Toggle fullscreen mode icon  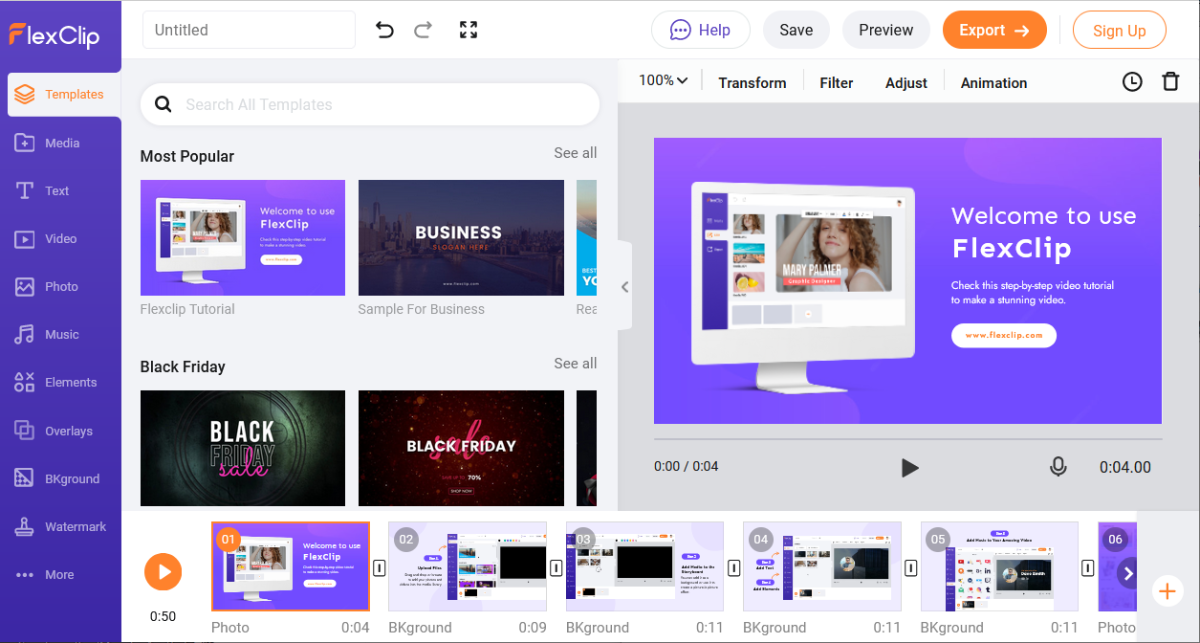468,30
